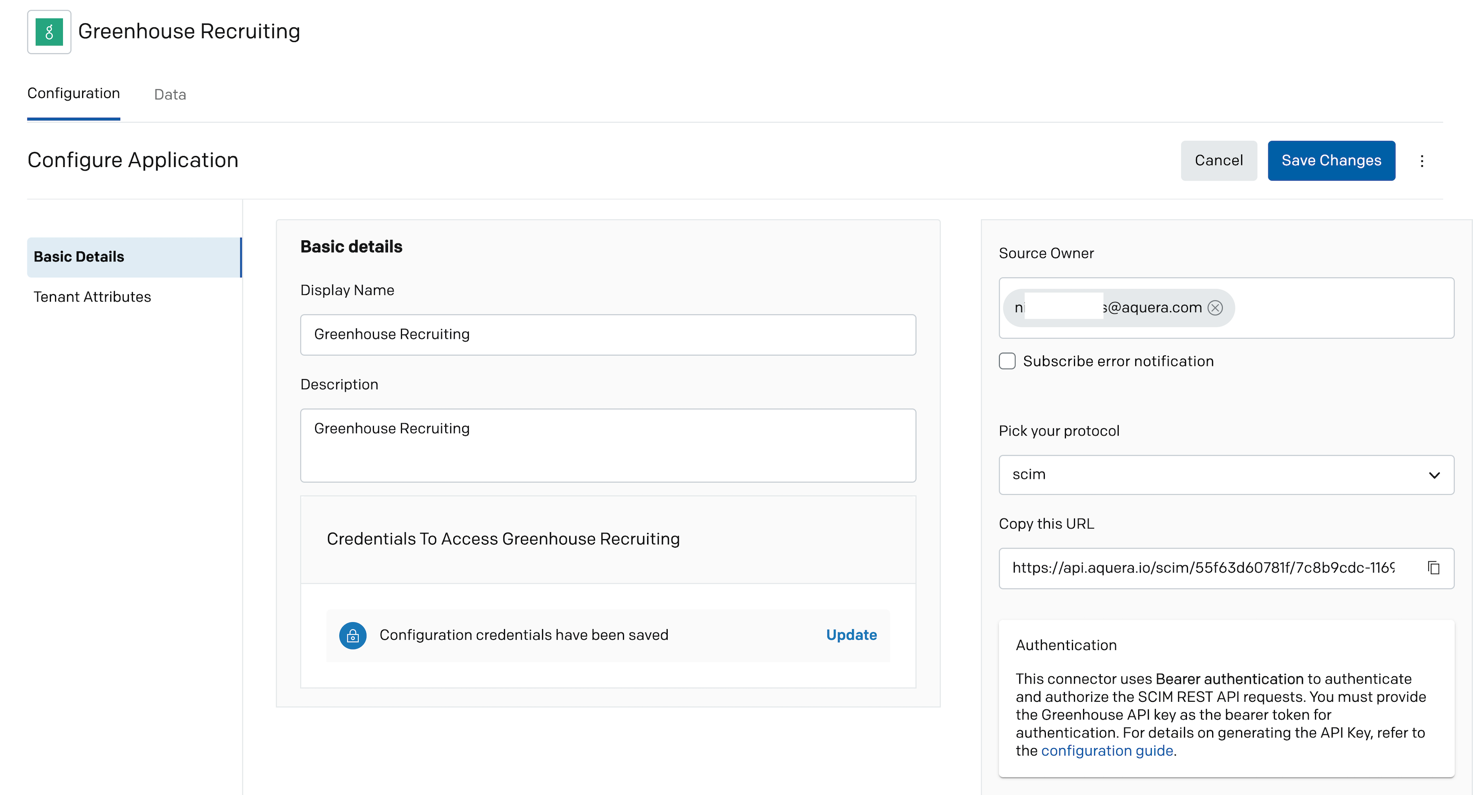Open the Pick your protocol dropdown
The width and height of the screenshot is (1473, 795).
(x=1226, y=475)
